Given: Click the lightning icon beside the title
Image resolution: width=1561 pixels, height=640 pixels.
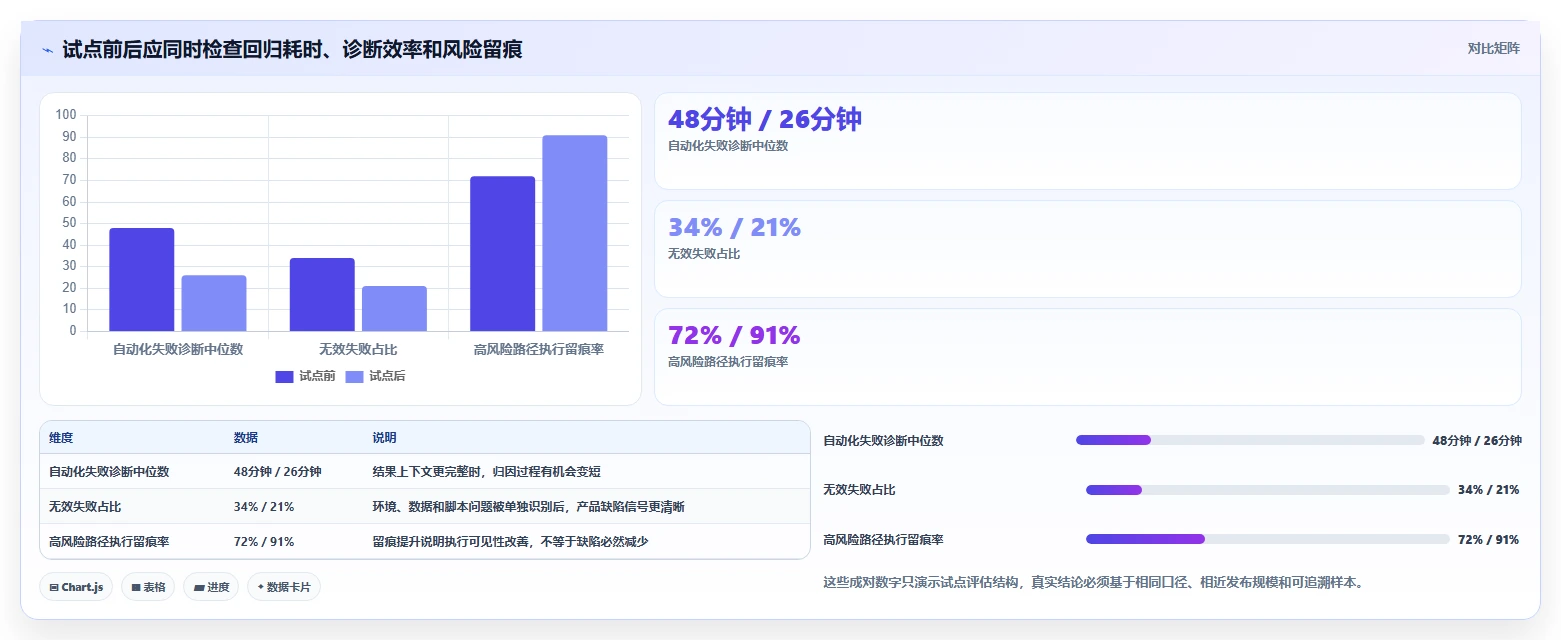Looking at the screenshot, I should click(47, 50).
